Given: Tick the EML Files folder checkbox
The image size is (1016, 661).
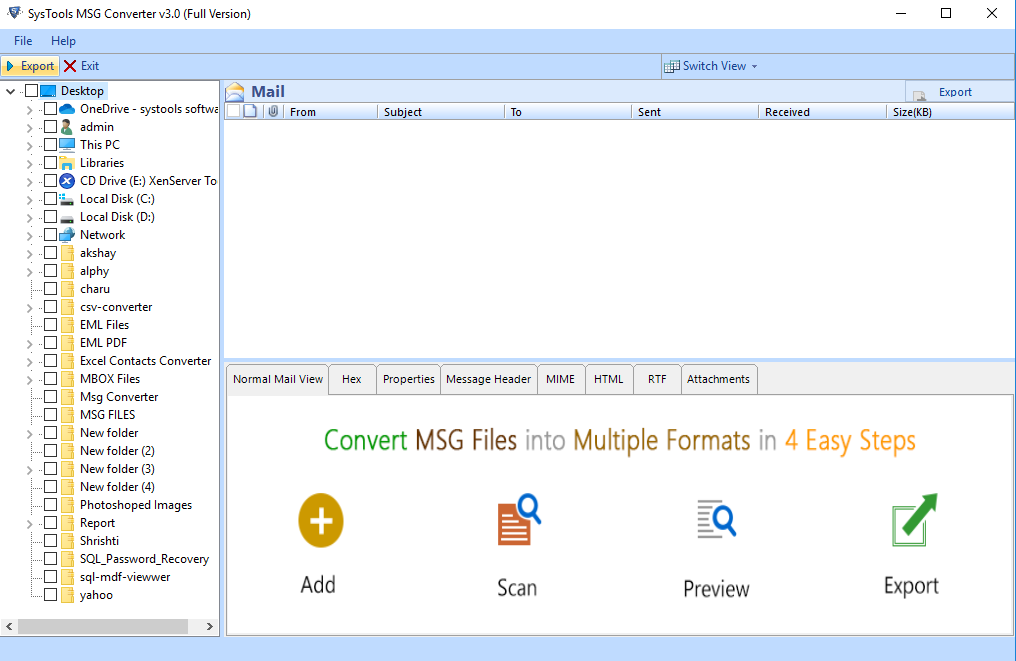Looking at the screenshot, I should (50, 325).
